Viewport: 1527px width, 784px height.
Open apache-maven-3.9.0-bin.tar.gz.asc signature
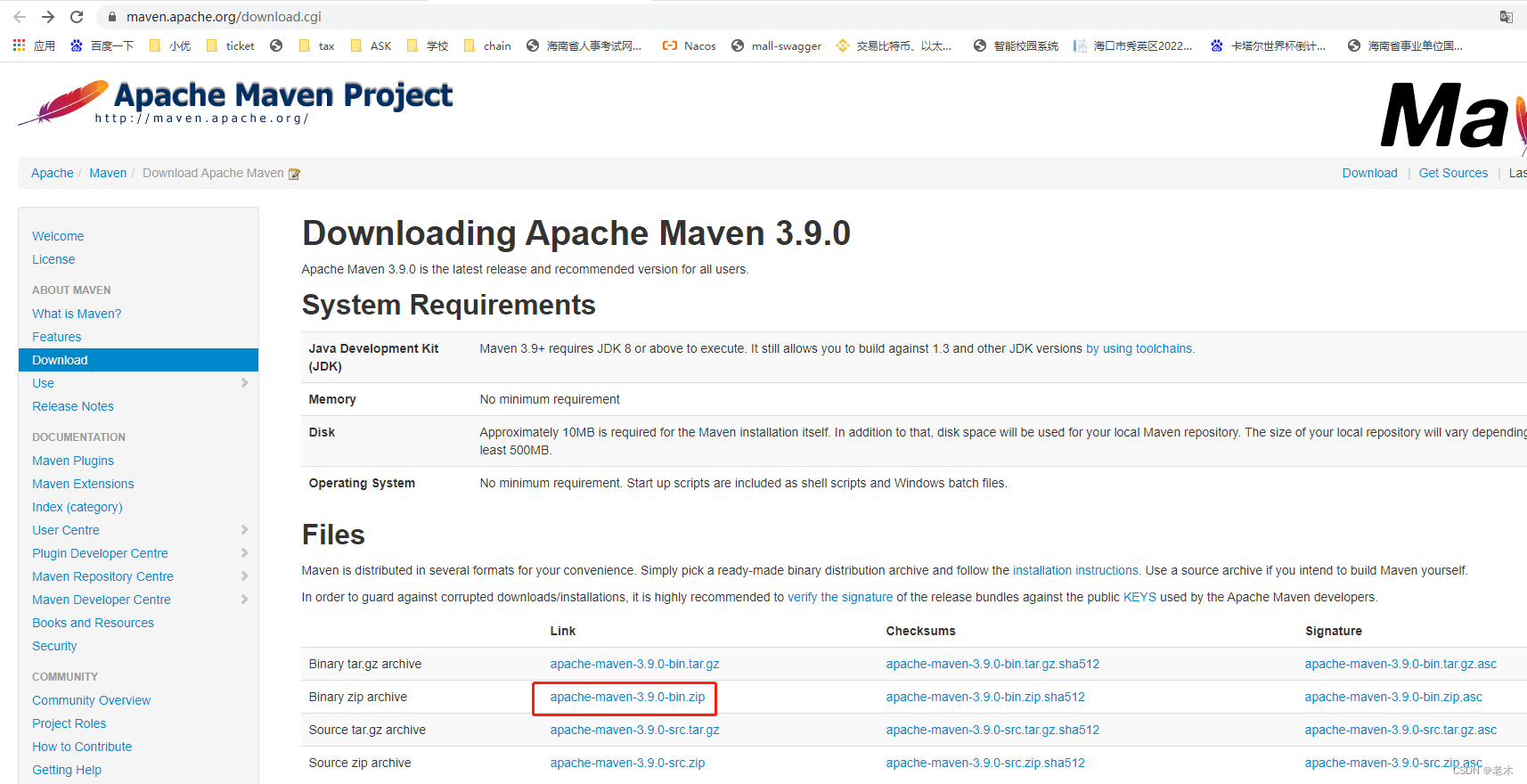1400,664
